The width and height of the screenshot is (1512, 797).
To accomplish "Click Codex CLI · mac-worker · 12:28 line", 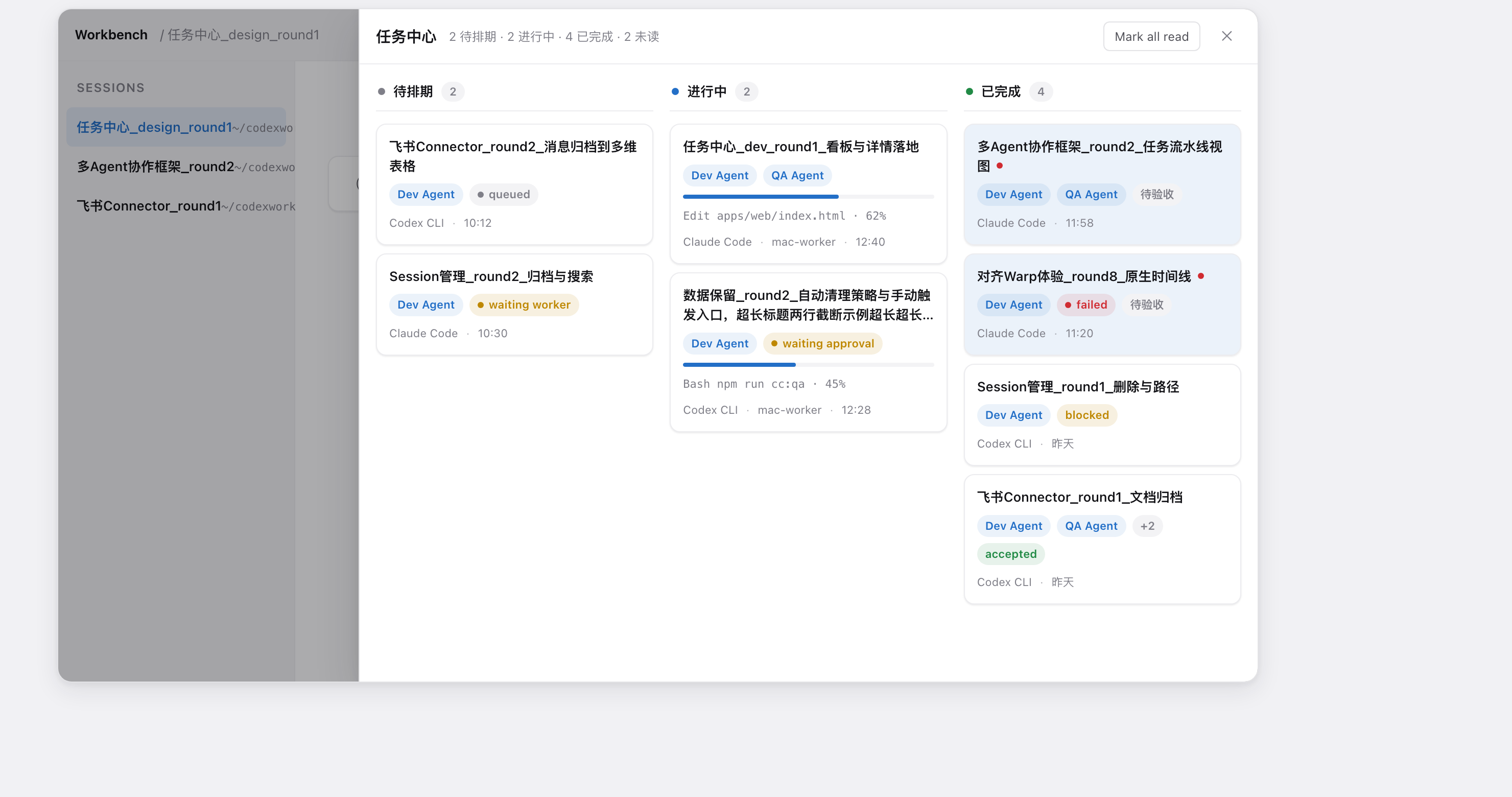I will [776, 410].
